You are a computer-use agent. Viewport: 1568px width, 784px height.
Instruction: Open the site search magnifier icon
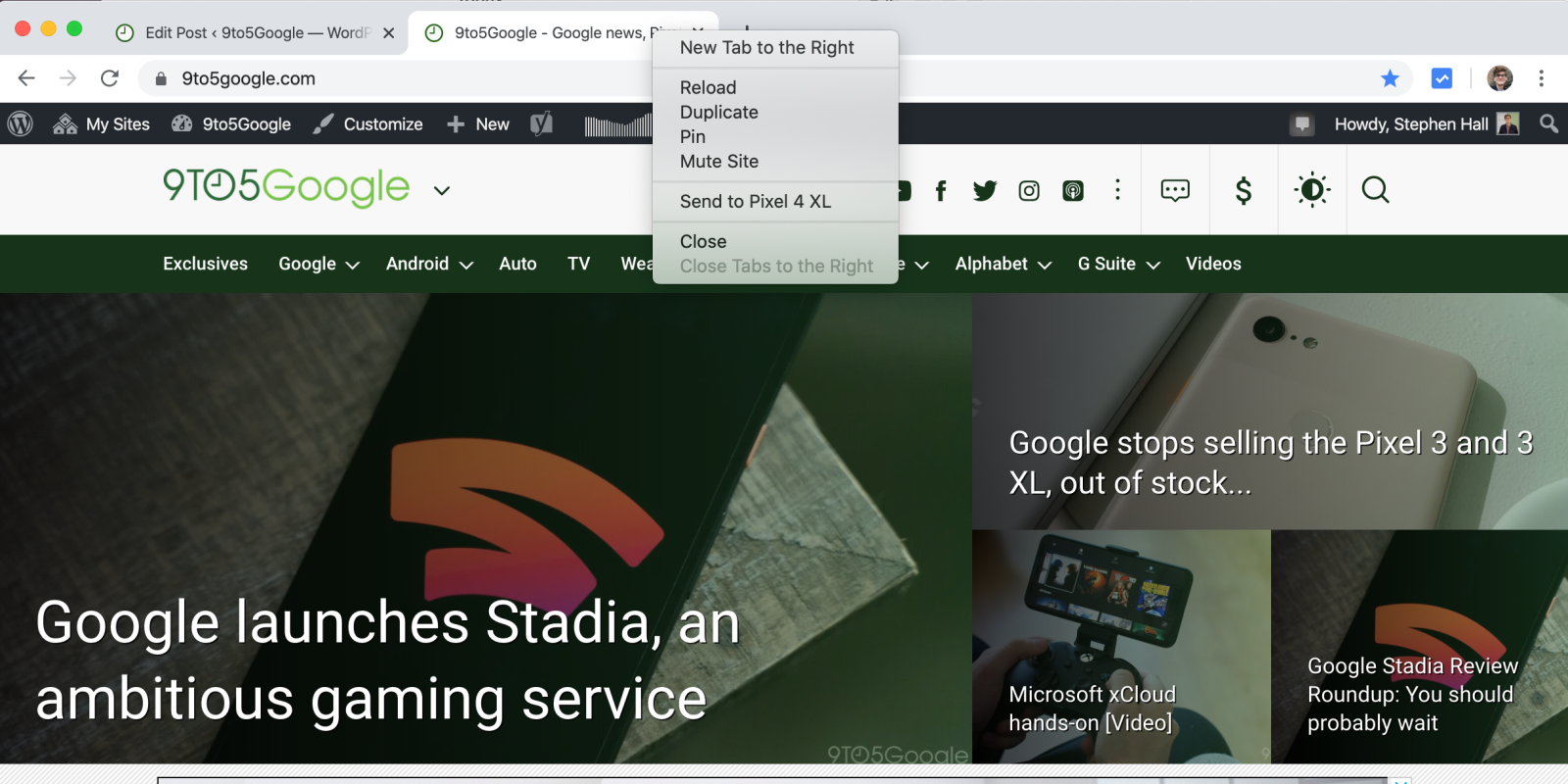coord(1375,190)
